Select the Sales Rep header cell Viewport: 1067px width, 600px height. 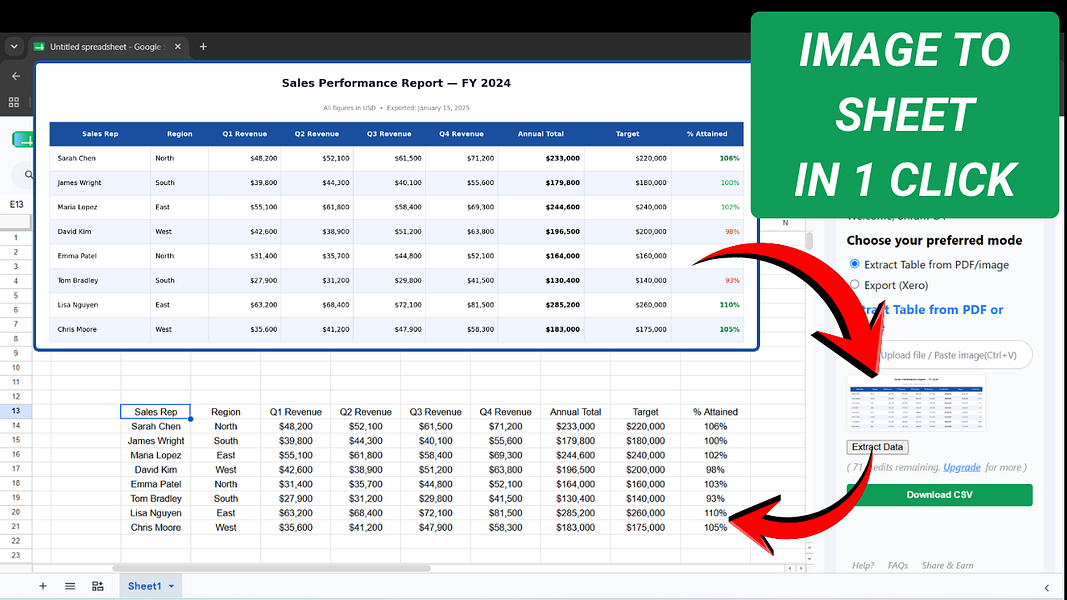pos(155,412)
